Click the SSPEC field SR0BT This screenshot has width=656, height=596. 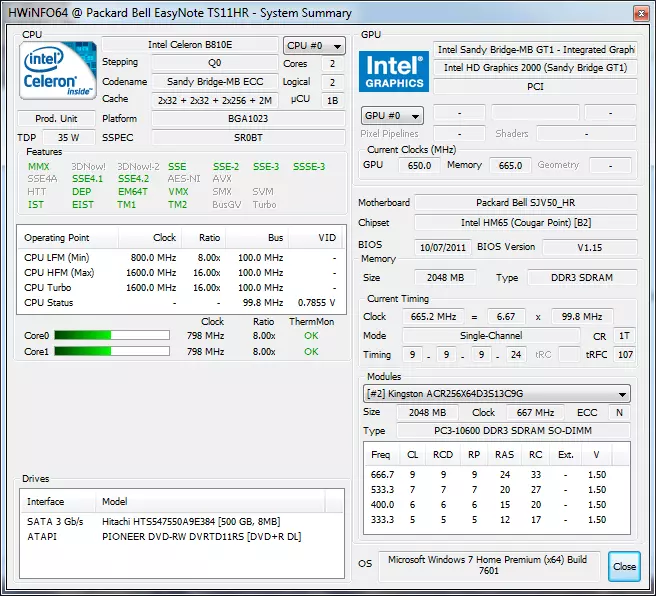[248, 137]
